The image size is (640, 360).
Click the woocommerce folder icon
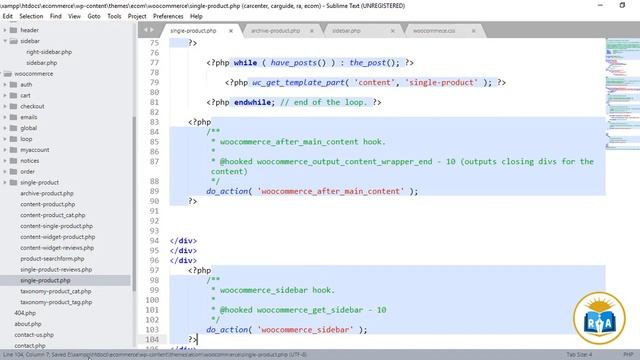pos(8,74)
